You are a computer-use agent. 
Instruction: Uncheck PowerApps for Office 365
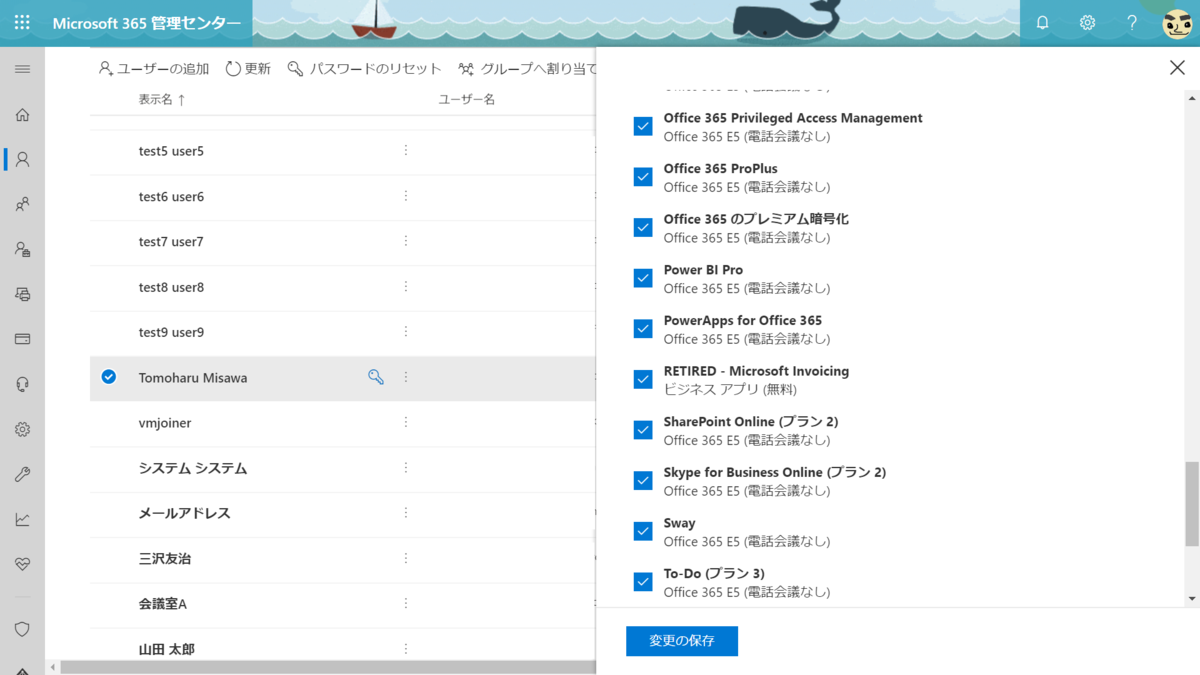click(643, 329)
